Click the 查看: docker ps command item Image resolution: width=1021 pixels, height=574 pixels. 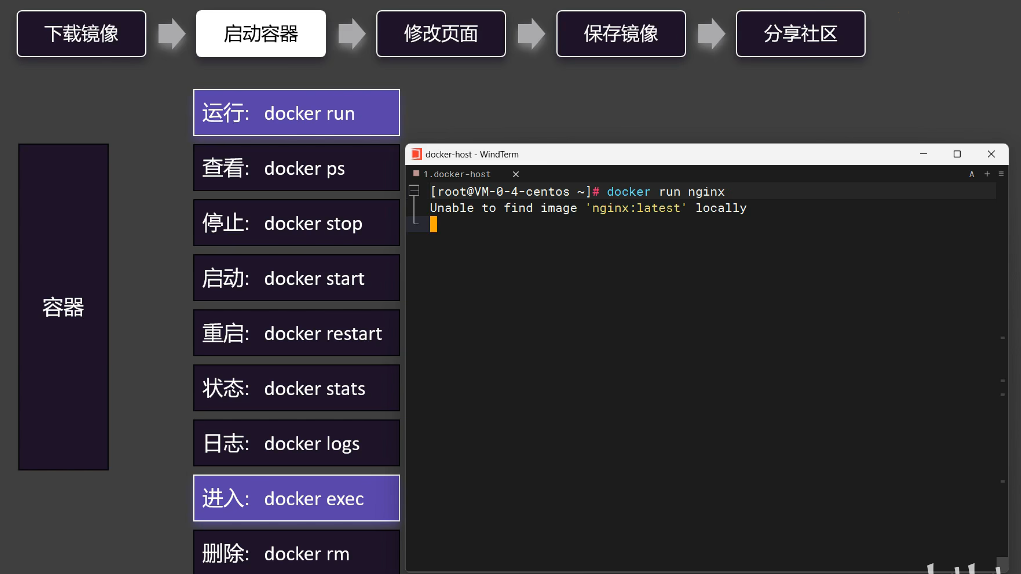(x=296, y=168)
